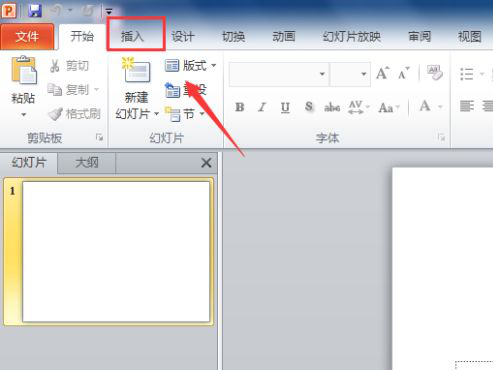Image resolution: width=493 pixels, height=370 pixels.
Task: Align text left in the paragraph group
Action: click(467, 106)
